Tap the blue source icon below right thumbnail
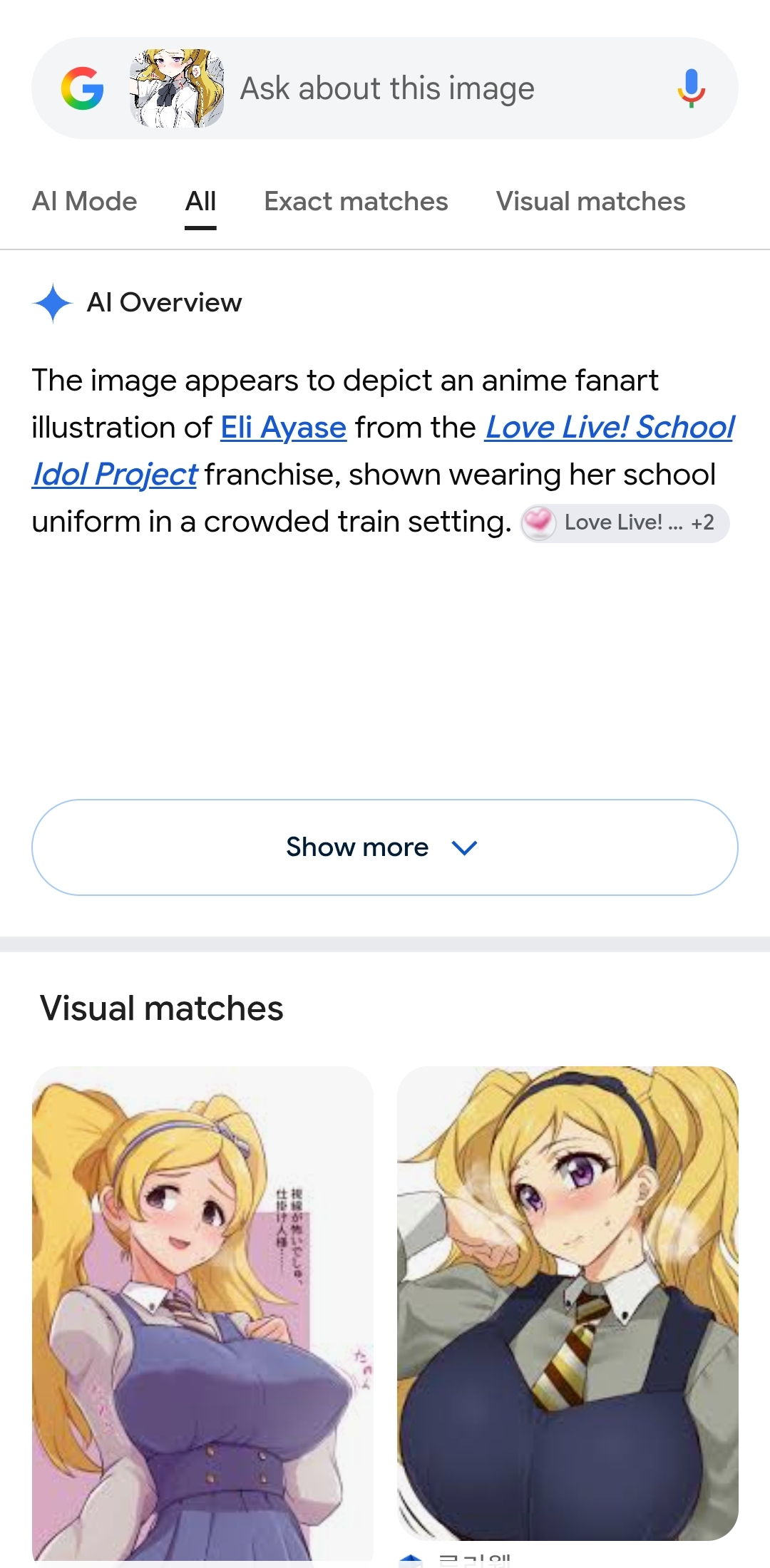The width and height of the screenshot is (770, 1568). (x=411, y=1561)
